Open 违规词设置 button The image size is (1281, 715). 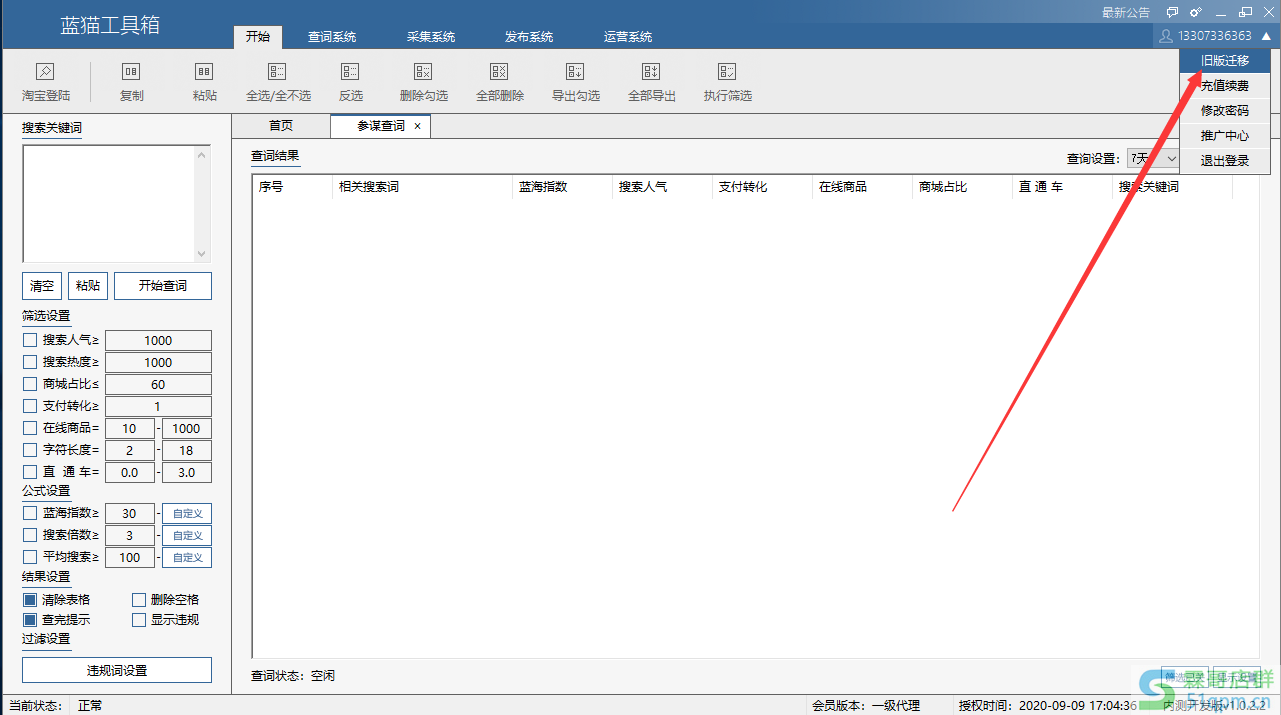pos(117,670)
